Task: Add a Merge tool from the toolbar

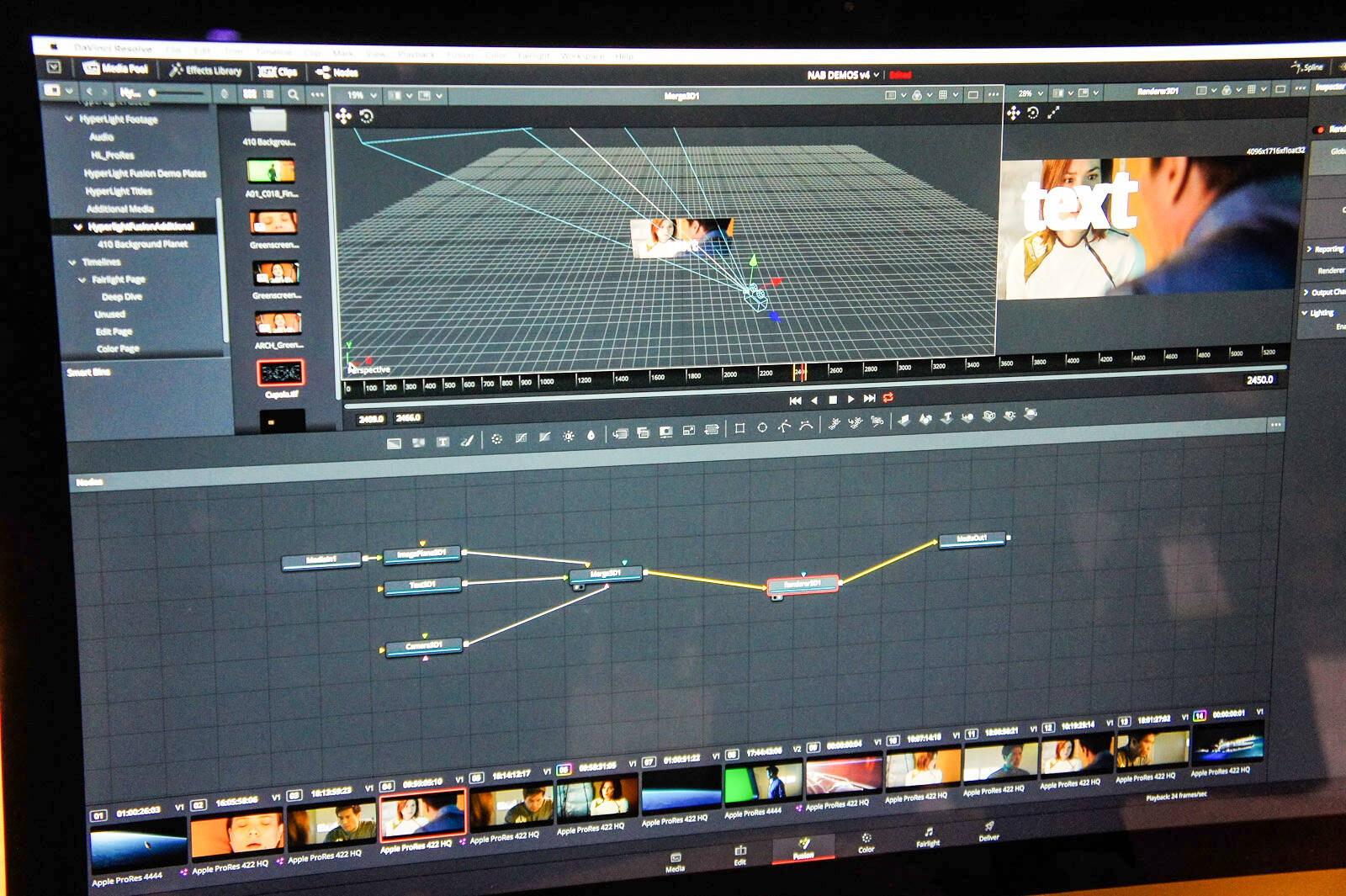Action: (621, 433)
